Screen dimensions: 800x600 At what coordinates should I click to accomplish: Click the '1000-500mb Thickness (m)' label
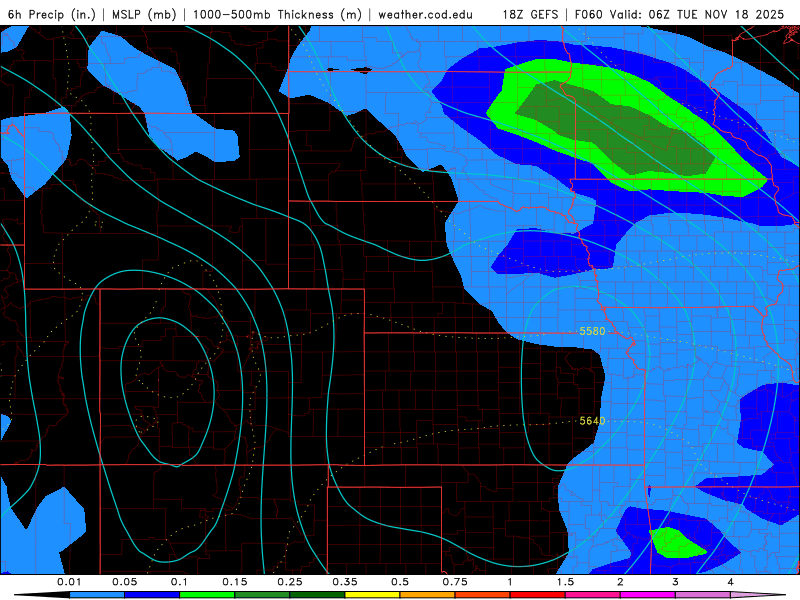(x=277, y=14)
